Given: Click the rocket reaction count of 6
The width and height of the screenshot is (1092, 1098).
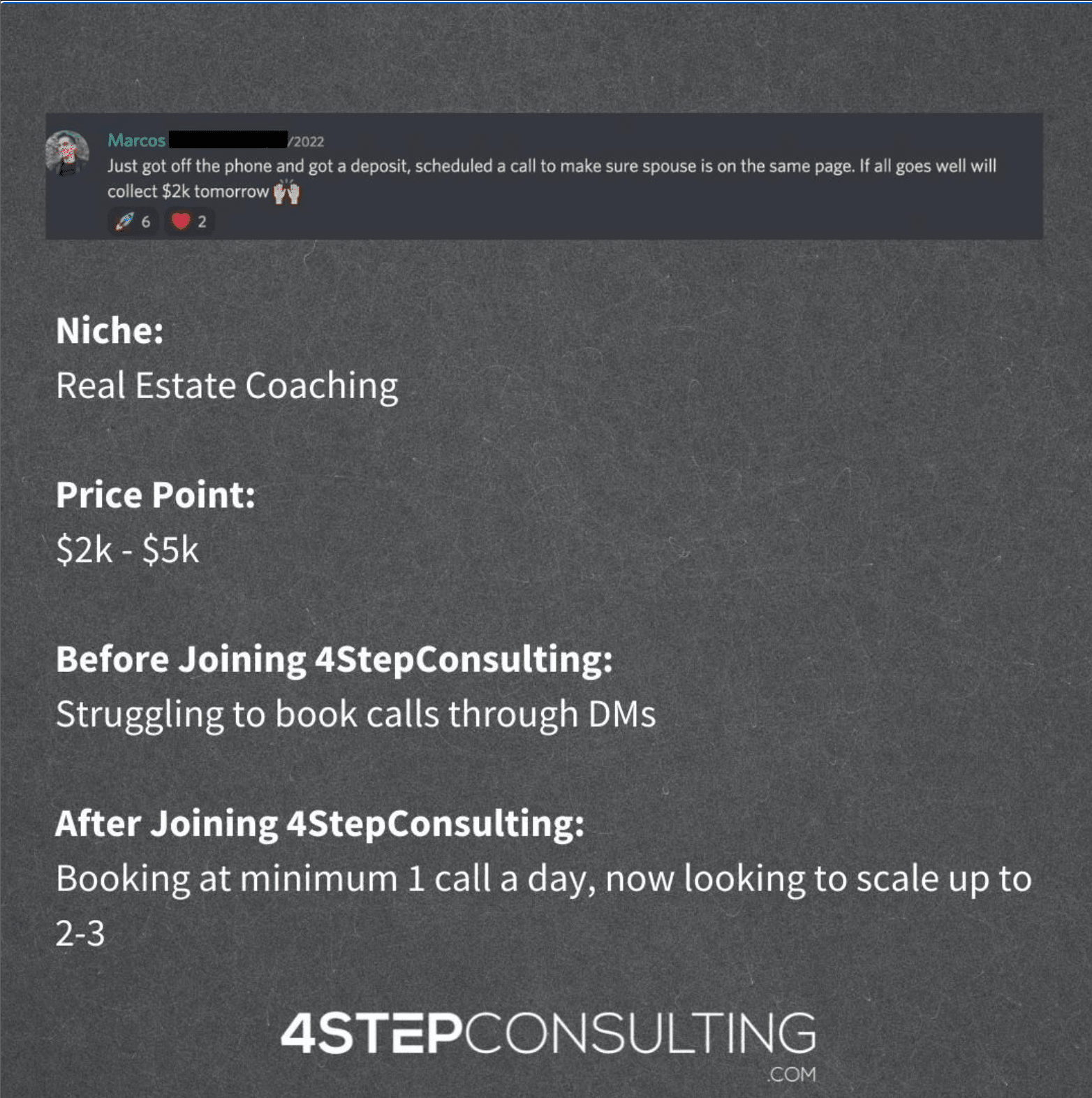Looking at the screenshot, I should coord(146,222).
